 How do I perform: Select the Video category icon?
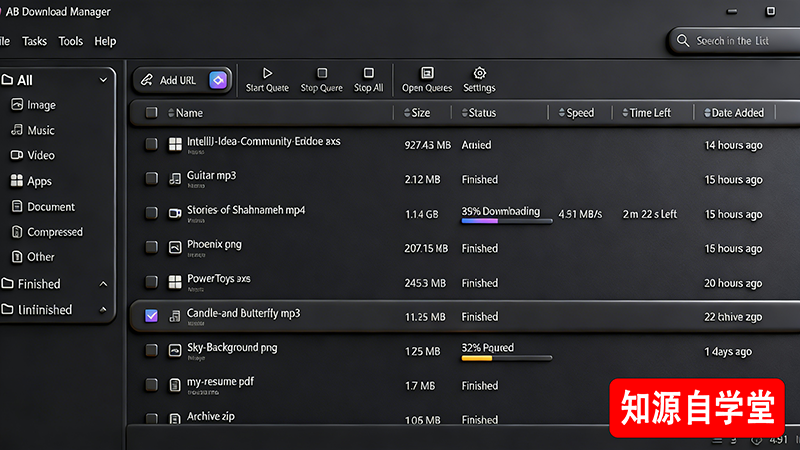pos(17,155)
